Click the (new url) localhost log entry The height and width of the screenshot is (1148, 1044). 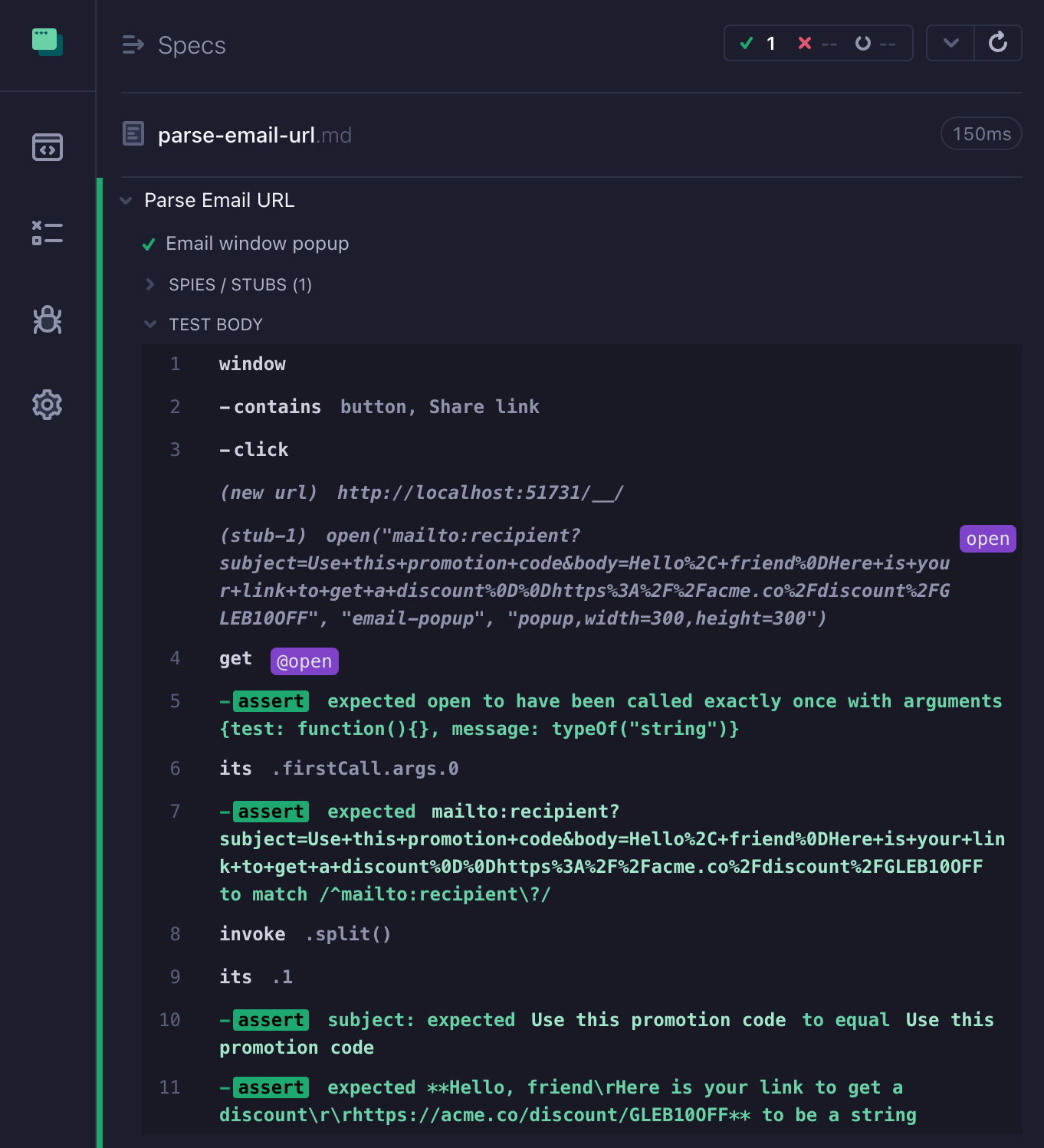581,493
